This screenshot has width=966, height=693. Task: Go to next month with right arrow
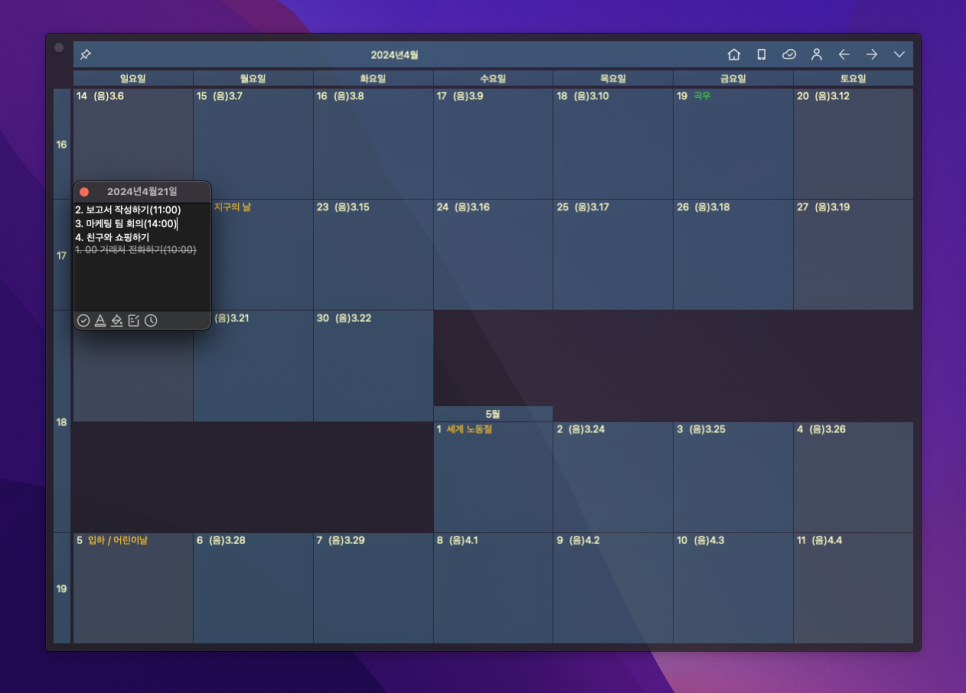[x=871, y=54]
